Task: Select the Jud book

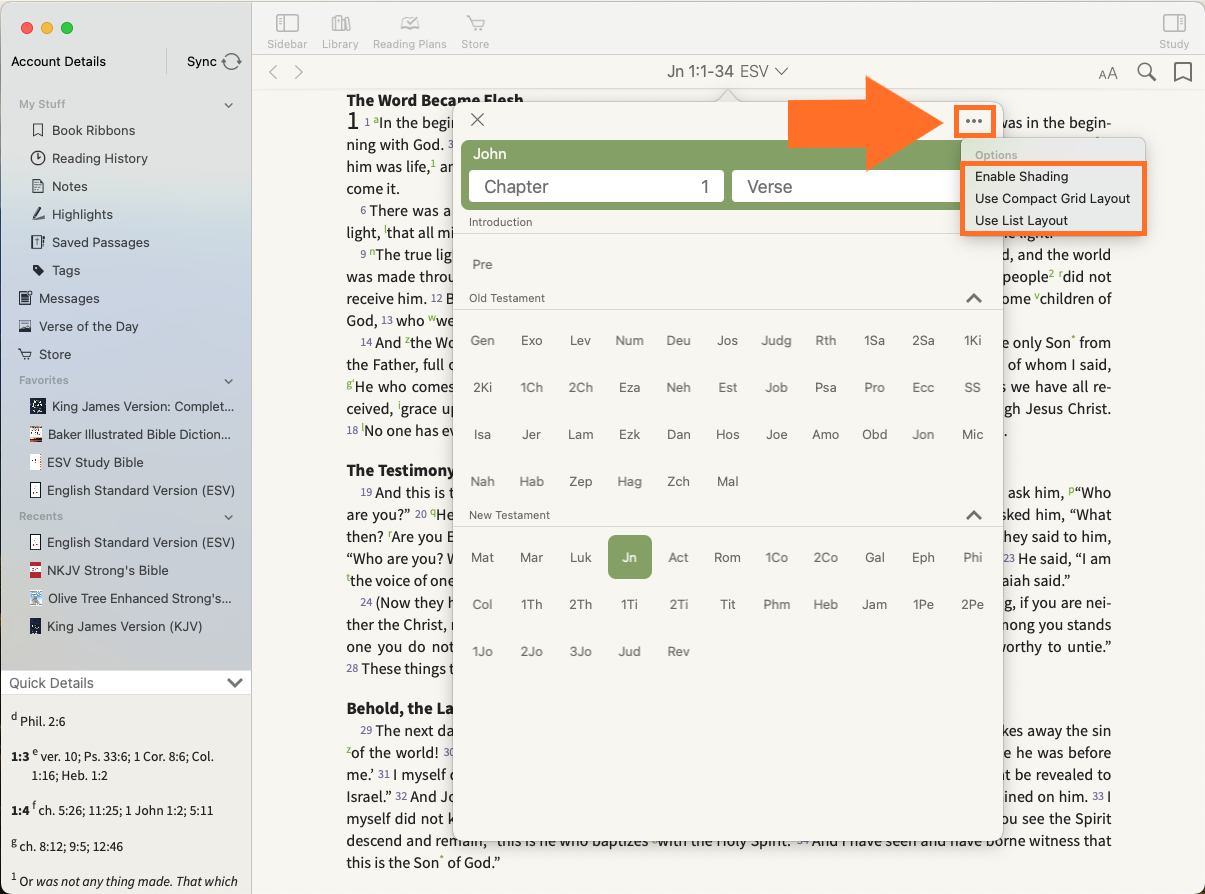Action: click(x=630, y=651)
